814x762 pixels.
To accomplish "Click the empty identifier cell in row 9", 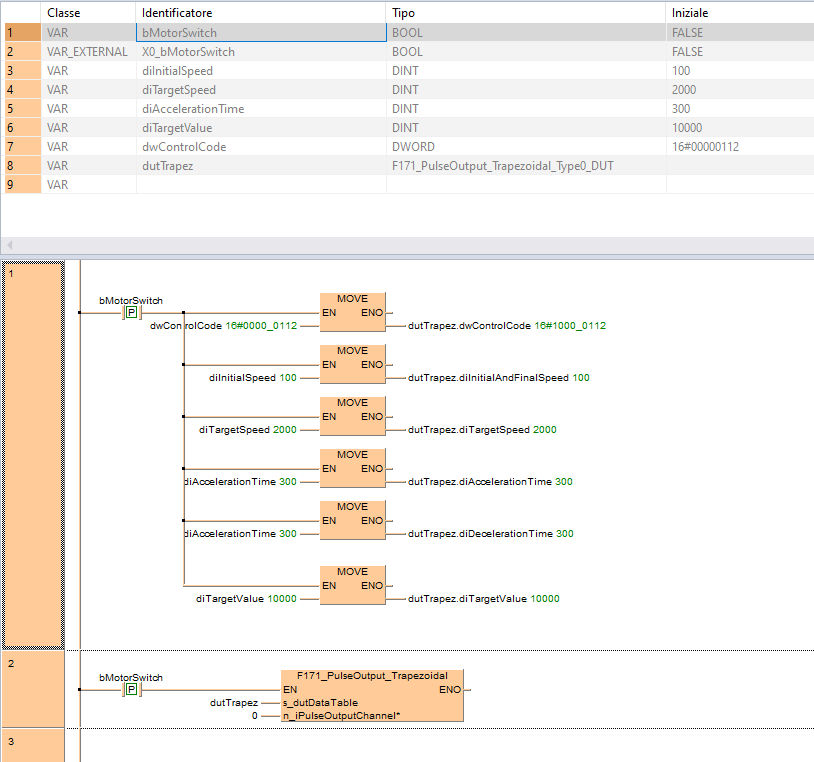I will [x=260, y=185].
